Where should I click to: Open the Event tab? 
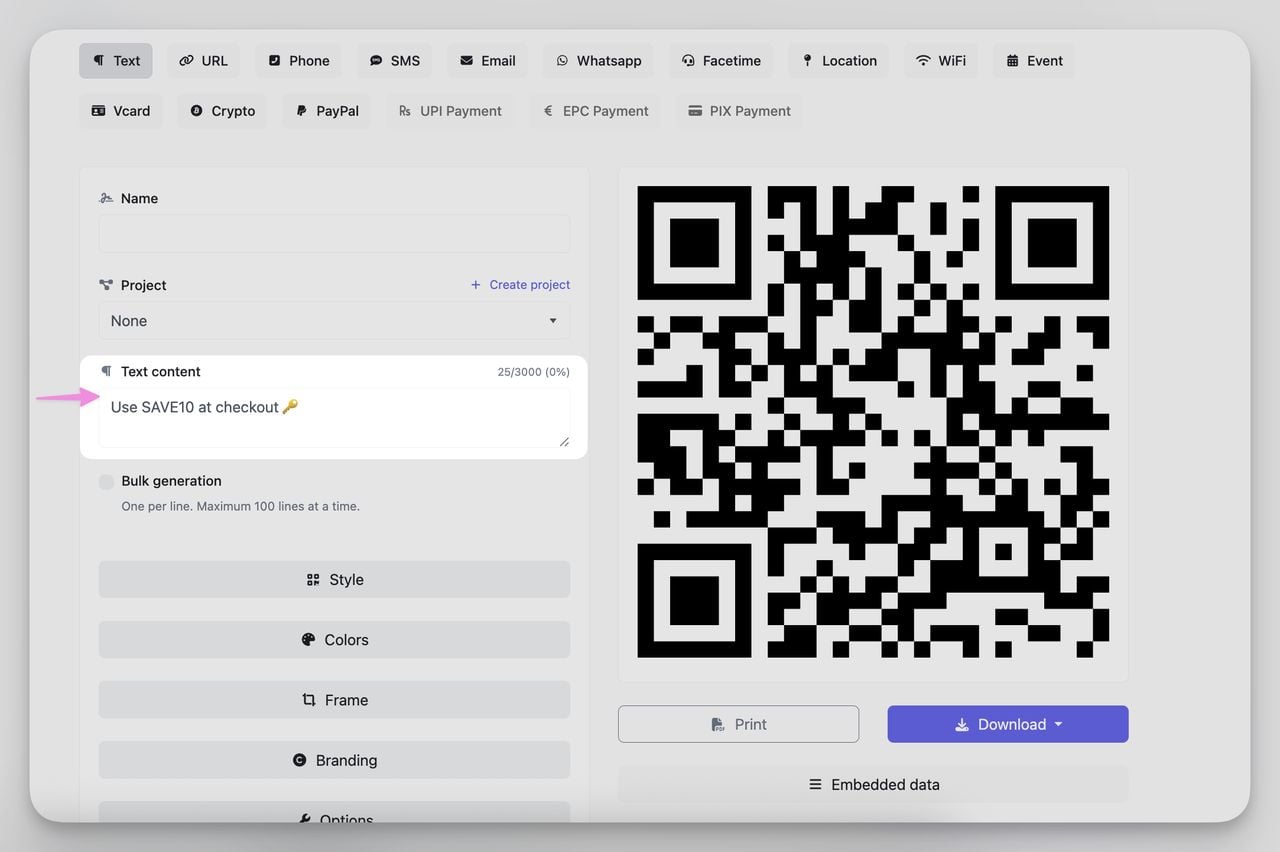pyautogui.click(x=1034, y=61)
